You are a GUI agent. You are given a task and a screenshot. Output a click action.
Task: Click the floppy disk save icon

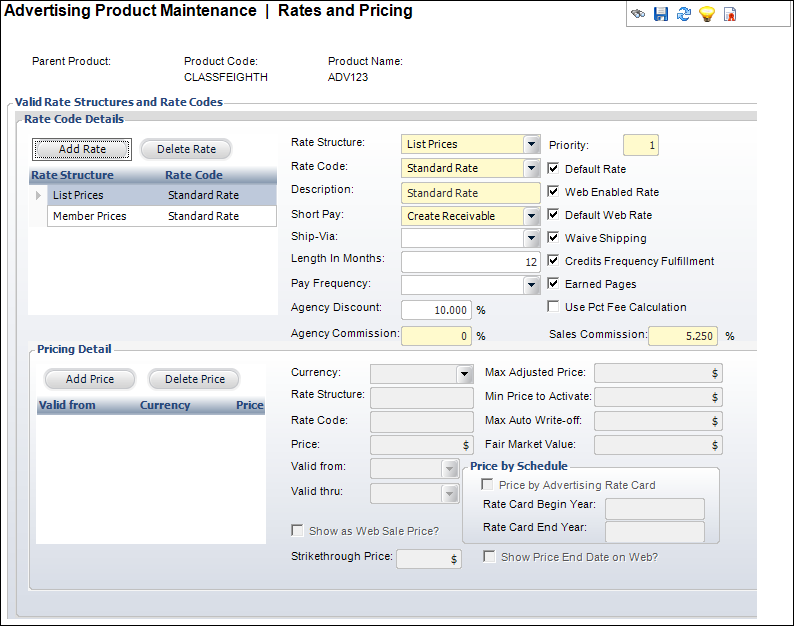(660, 14)
